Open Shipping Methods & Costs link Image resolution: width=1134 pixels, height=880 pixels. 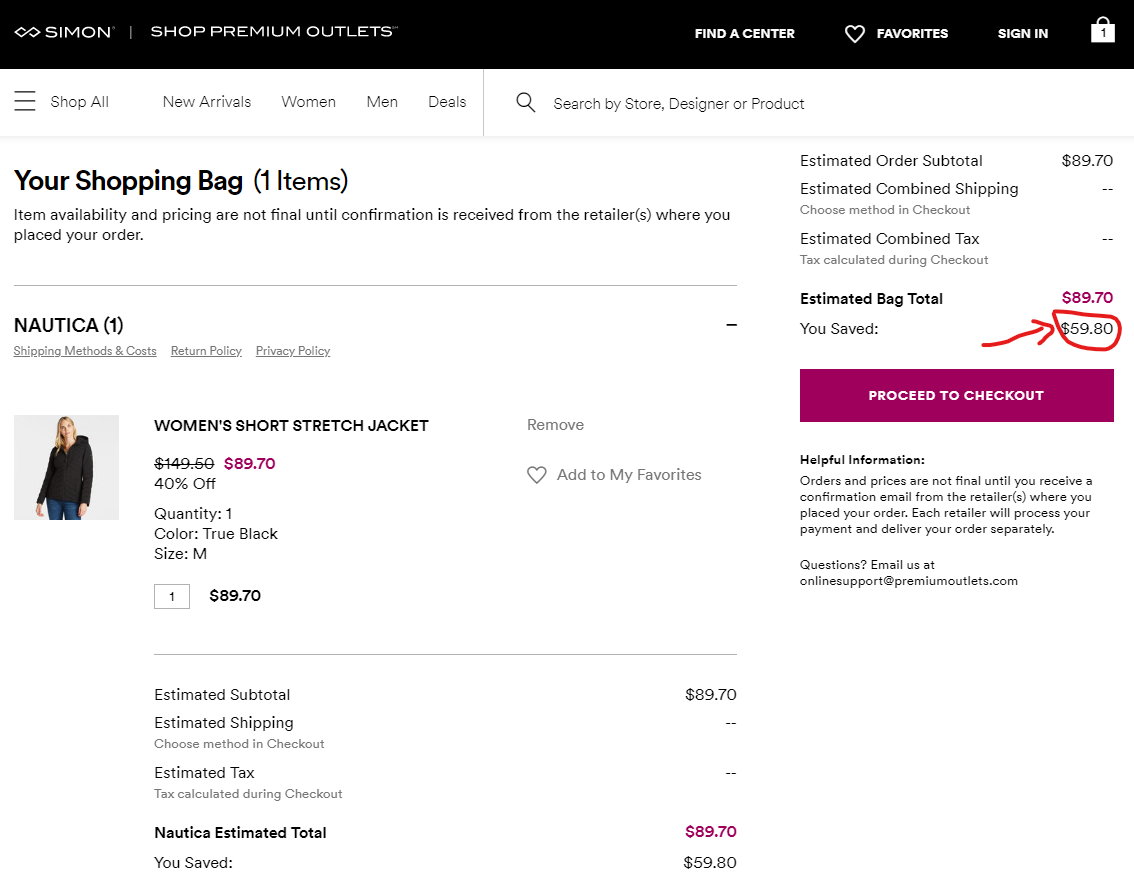[x=85, y=351]
